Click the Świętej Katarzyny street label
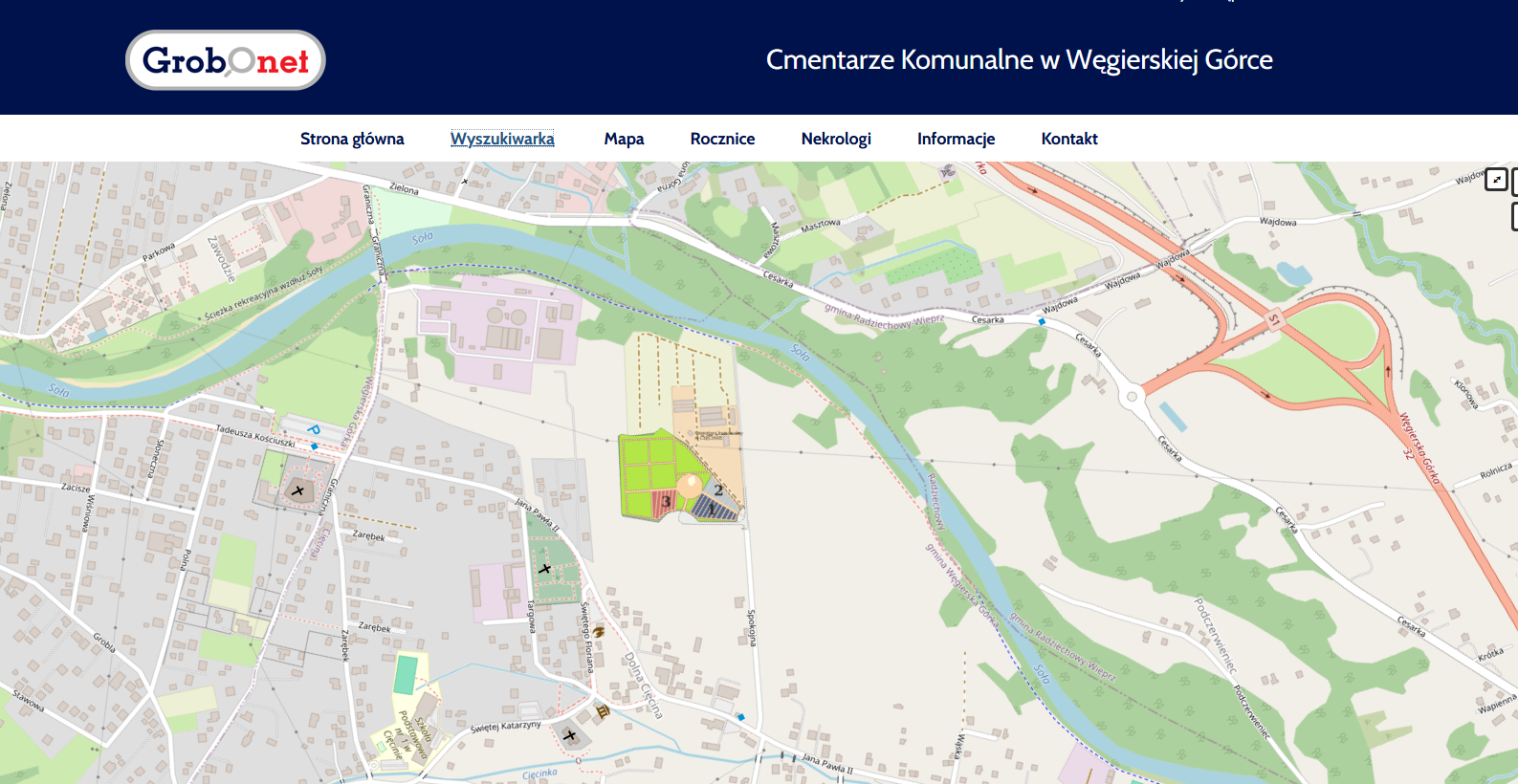Screen dimensions: 1518x784 point(506,726)
